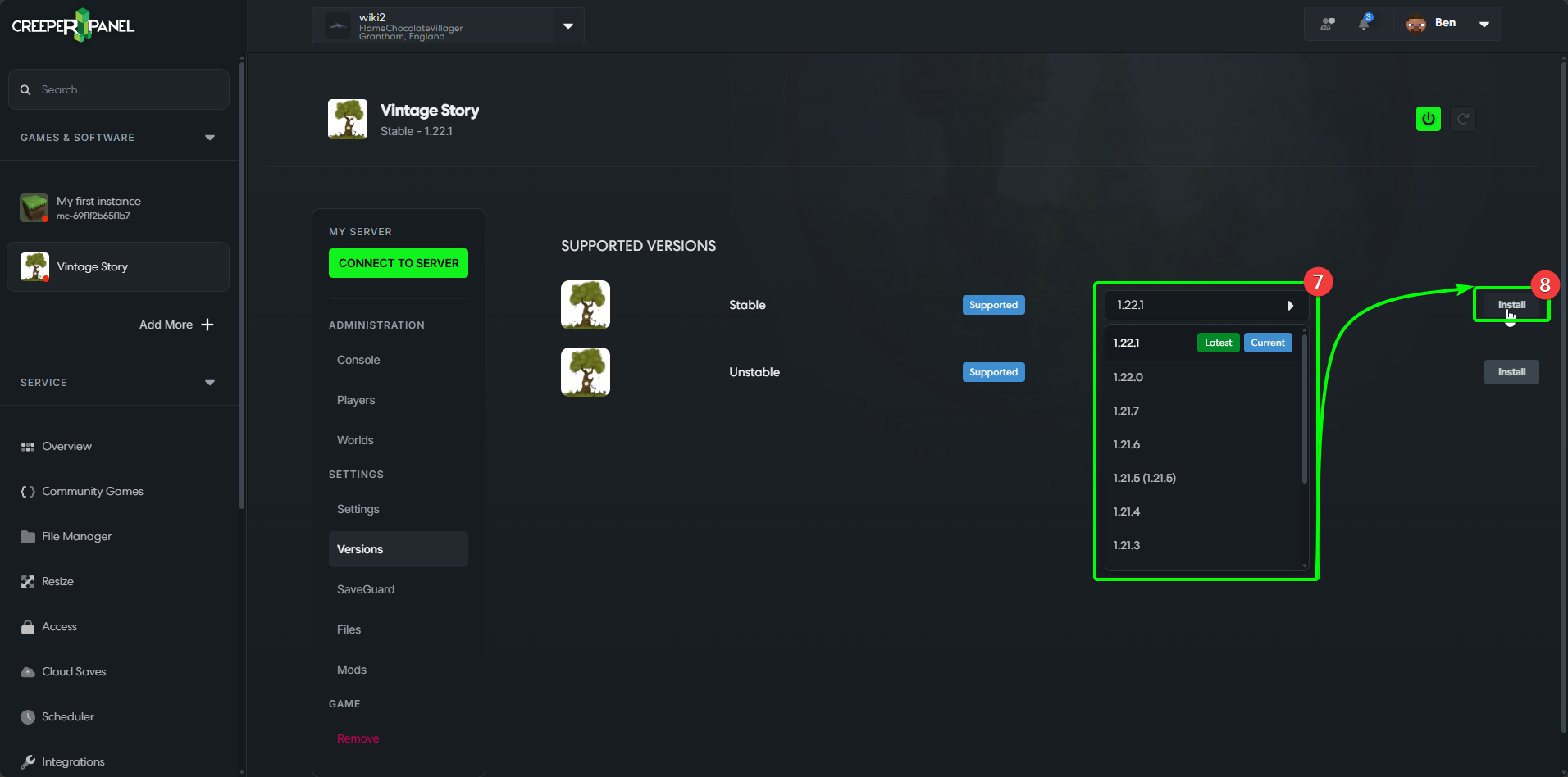Click the Cloud Saves cloud icon
The height and width of the screenshot is (777, 1568).
click(x=28, y=672)
